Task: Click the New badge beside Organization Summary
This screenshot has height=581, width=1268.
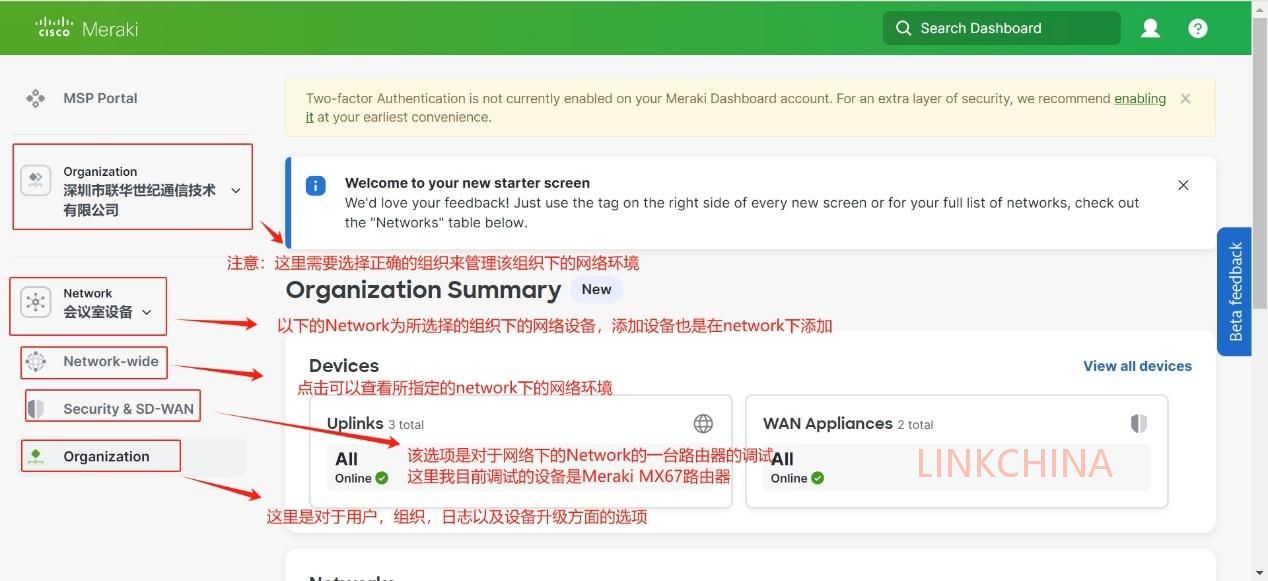Action: tap(596, 289)
